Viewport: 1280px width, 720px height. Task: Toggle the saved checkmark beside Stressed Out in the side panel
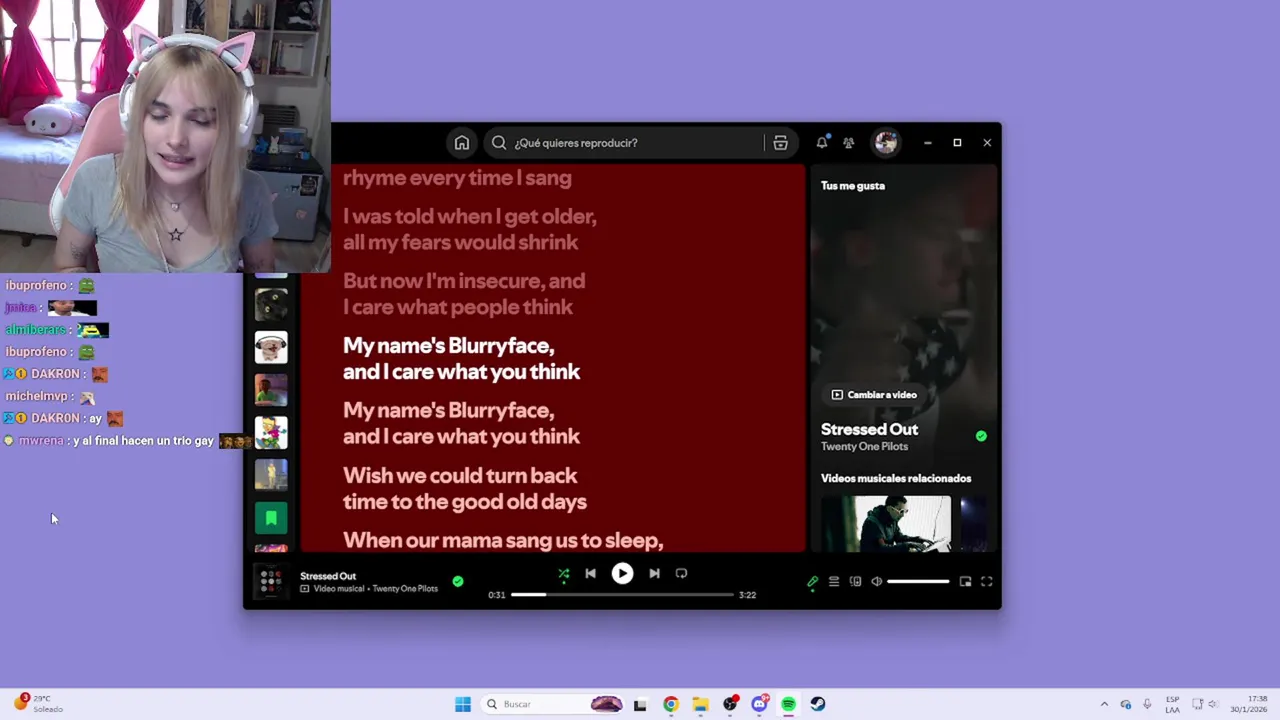(x=981, y=436)
